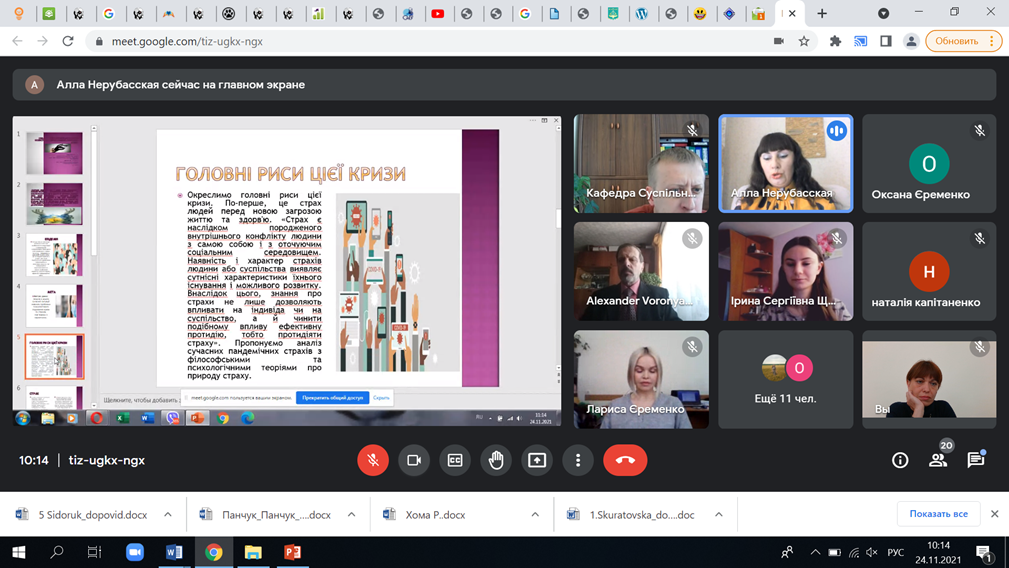The image size is (1009, 568).
Task: Select Оксана Єременко participant tile
Action: [x=929, y=163]
